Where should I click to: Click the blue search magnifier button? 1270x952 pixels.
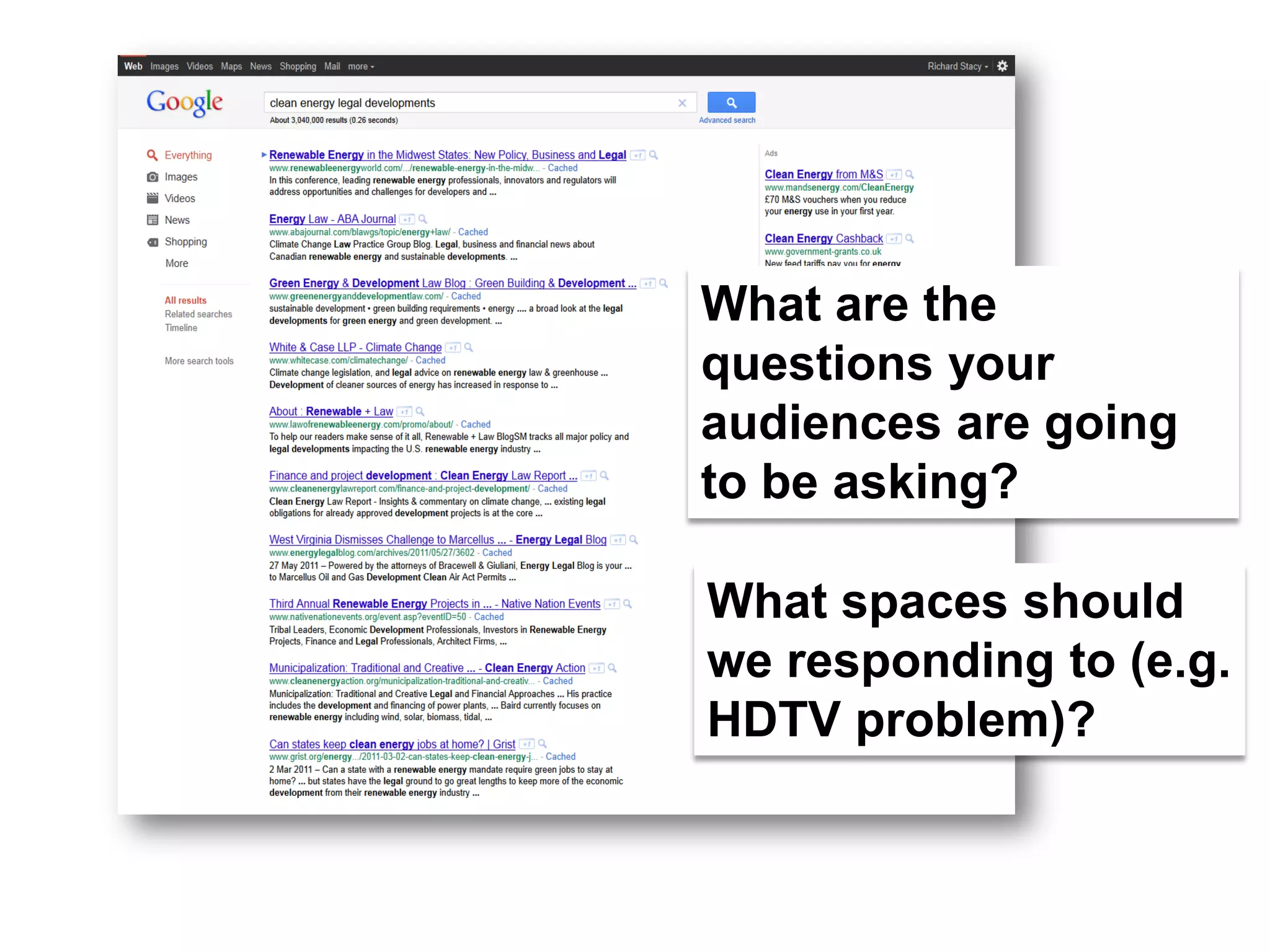[731, 102]
